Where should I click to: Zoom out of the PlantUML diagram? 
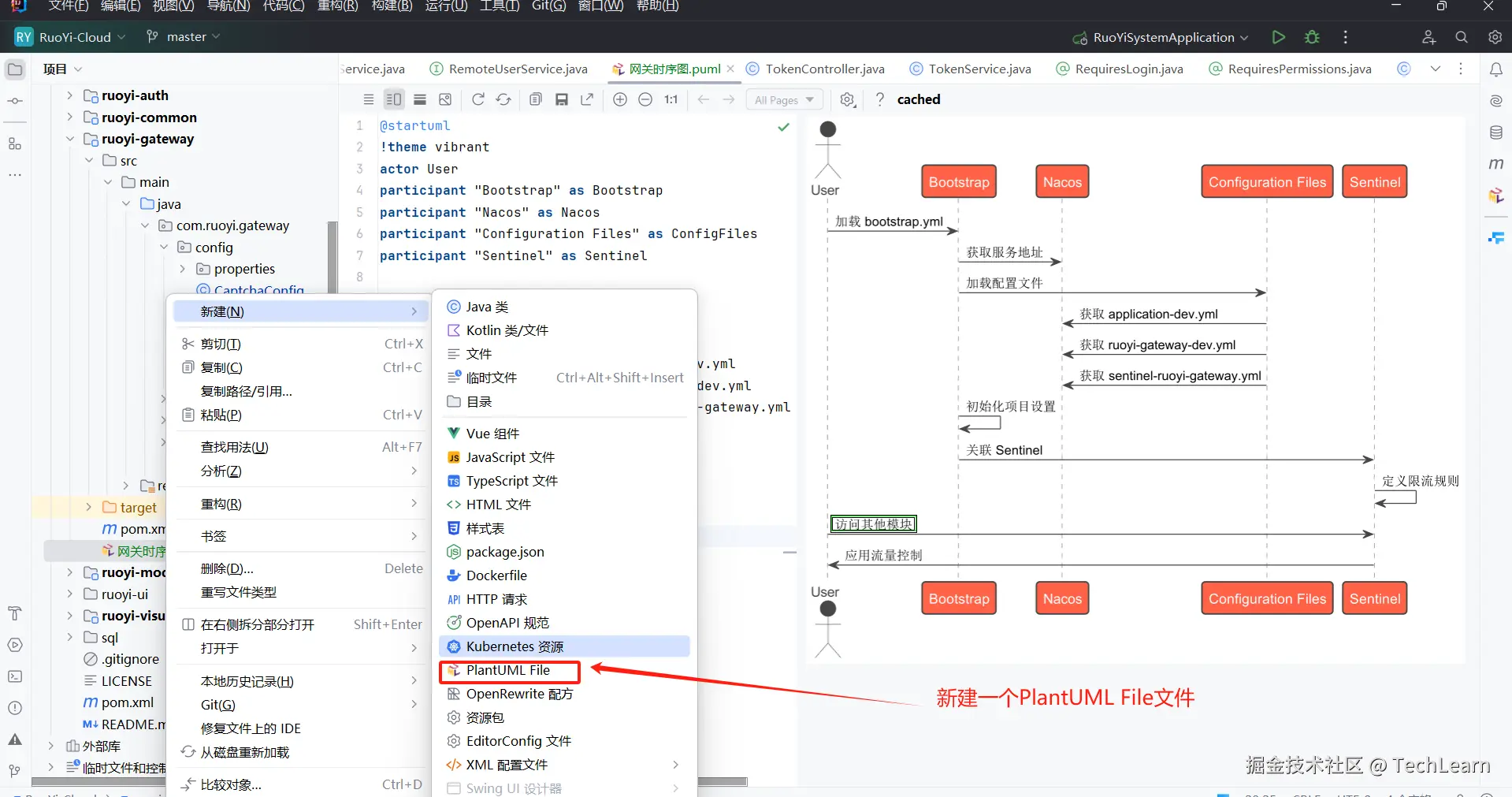click(645, 99)
